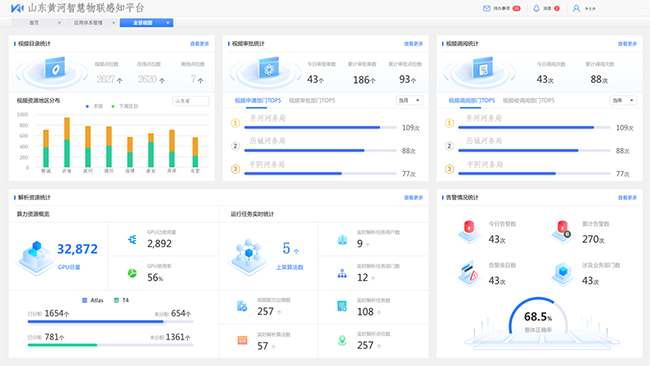Open the 当年 dropdown in 视频调阅统计

pyautogui.click(x=623, y=100)
